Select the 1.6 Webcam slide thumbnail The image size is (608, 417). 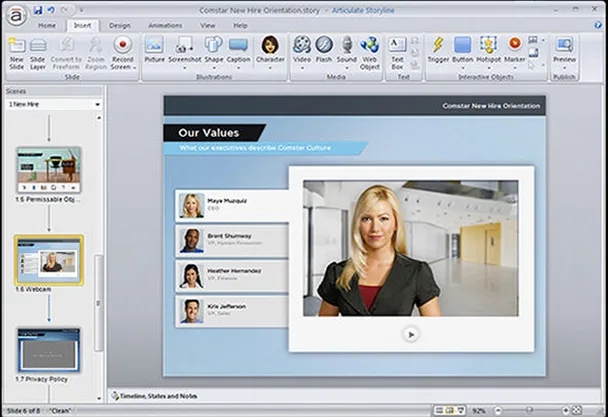point(49,260)
